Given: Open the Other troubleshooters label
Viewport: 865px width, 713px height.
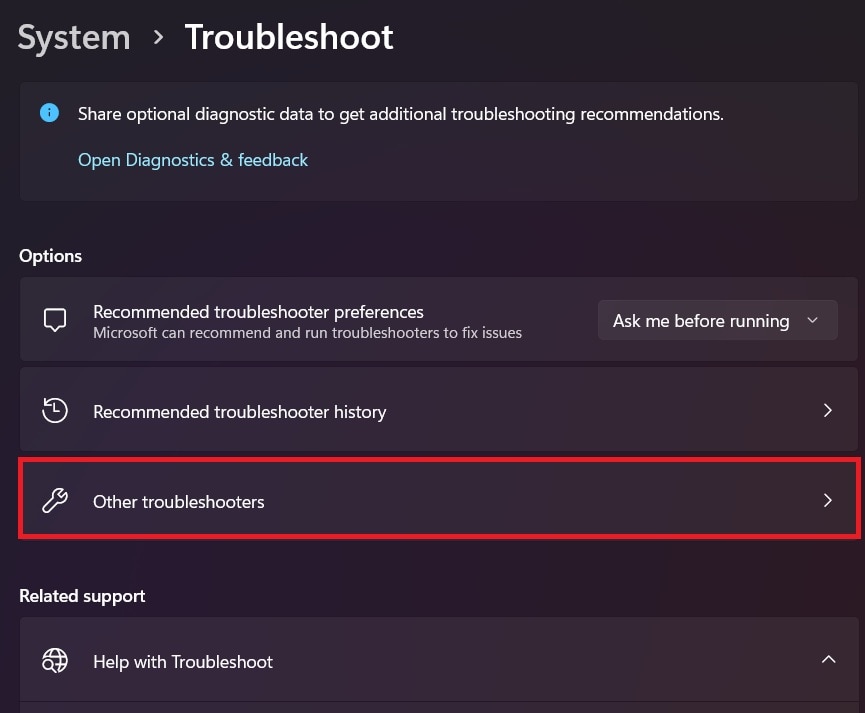Looking at the screenshot, I should tap(179, 502).
